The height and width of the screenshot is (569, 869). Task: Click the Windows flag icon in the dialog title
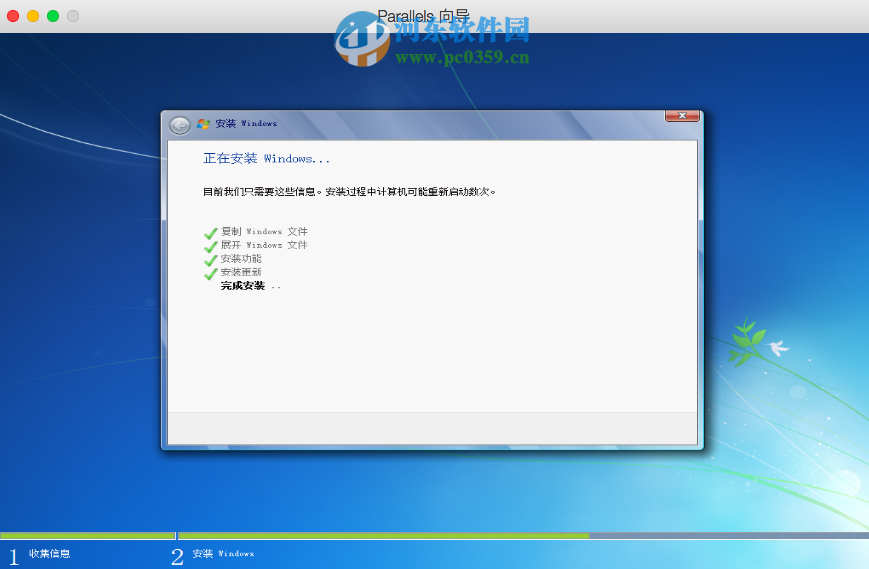(203, 124)
